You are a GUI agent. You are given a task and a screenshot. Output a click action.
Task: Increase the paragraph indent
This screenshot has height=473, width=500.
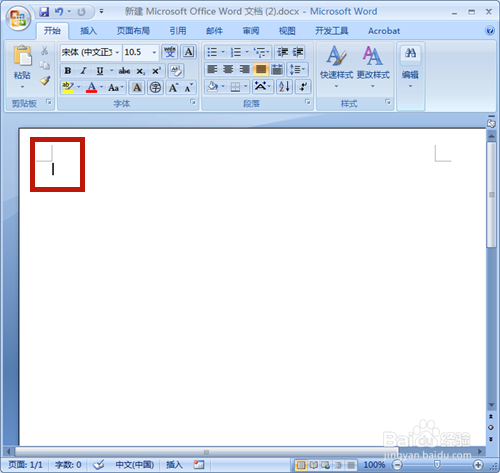pyautogui.click(x=298, y=52)
